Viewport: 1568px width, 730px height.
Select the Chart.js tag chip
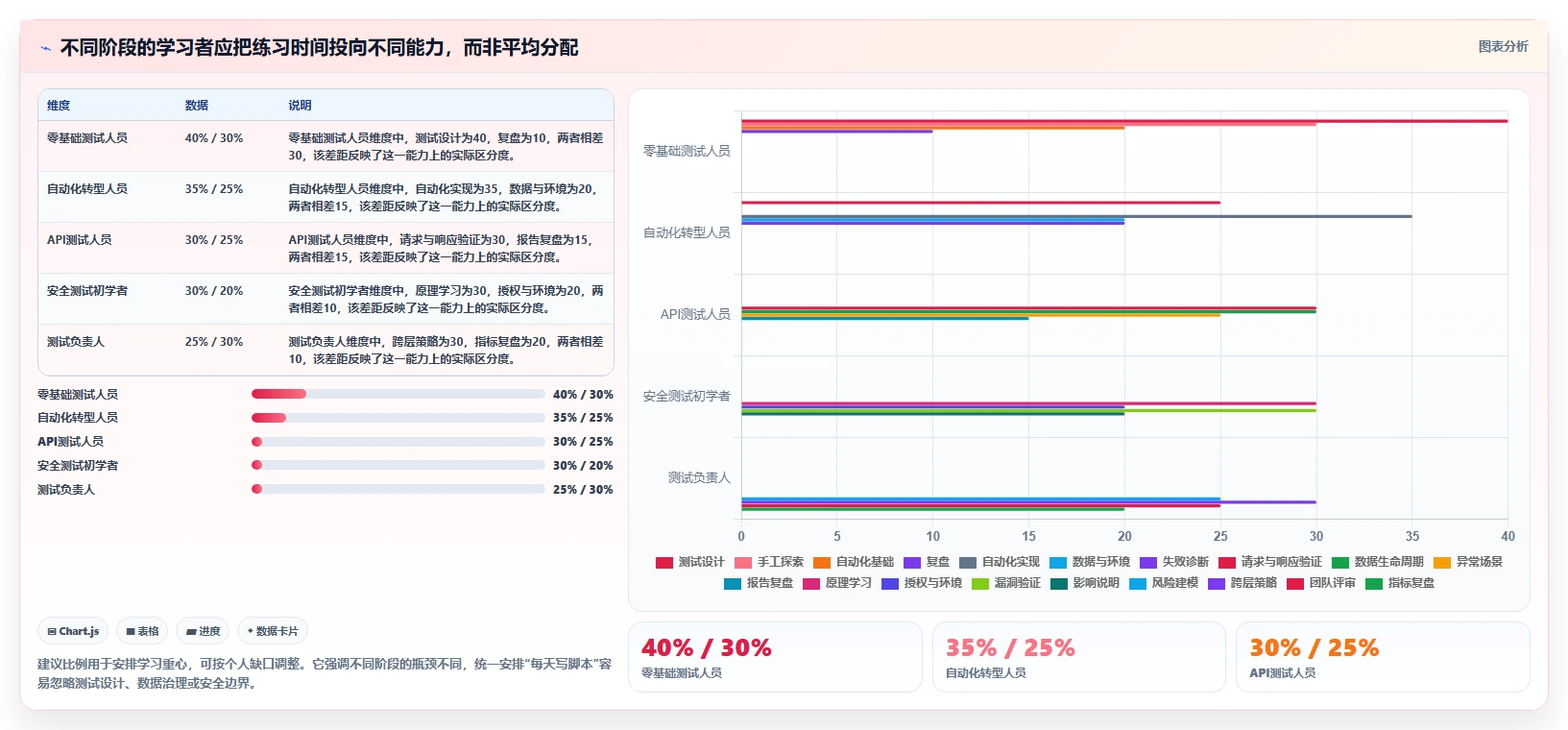73,631
